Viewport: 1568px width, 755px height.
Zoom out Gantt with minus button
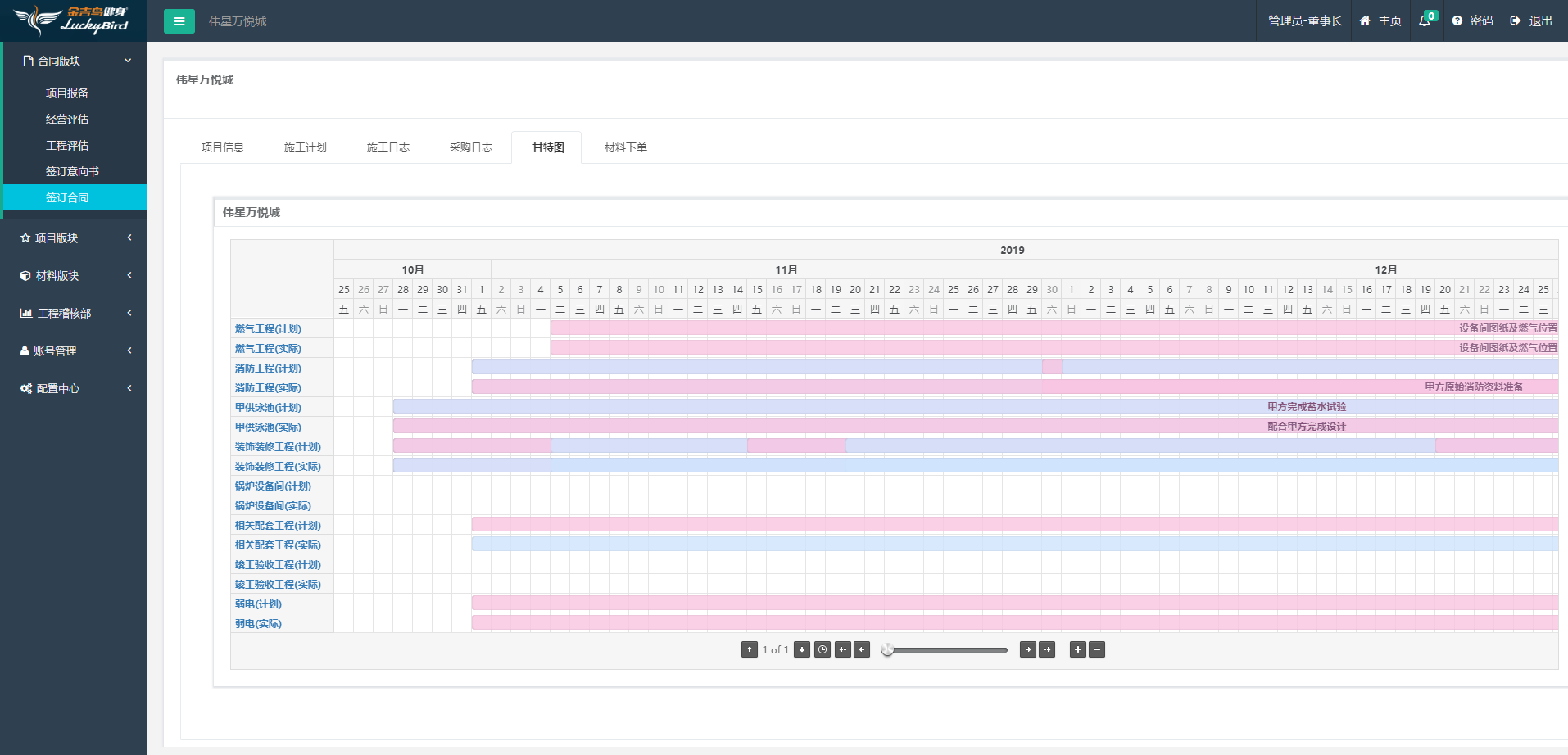coord(1097,649)
